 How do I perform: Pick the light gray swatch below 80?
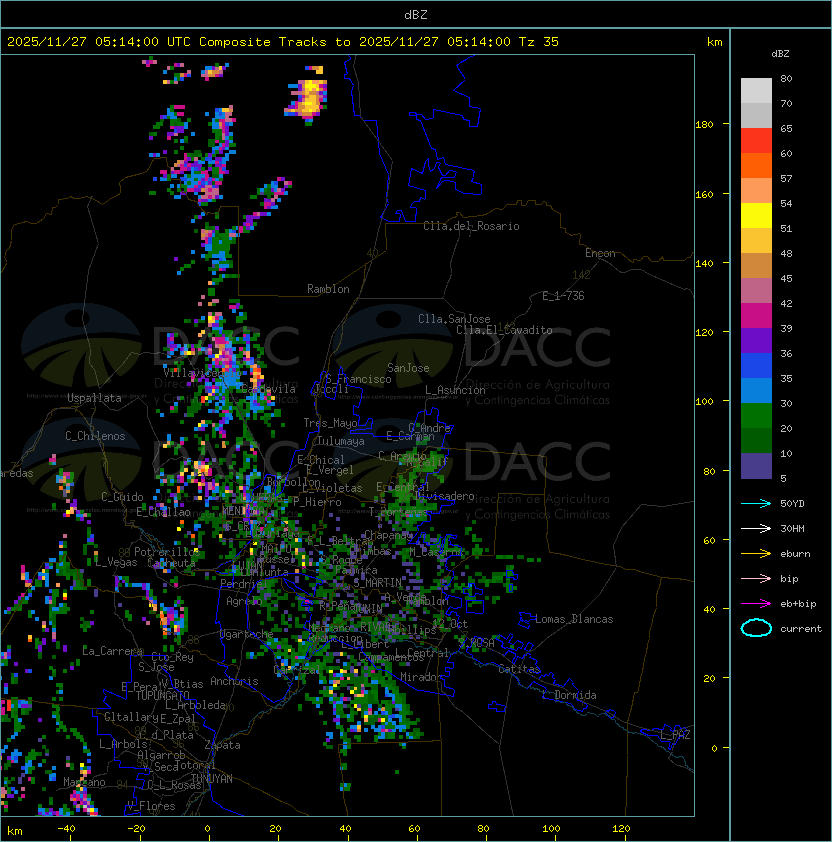756,91
